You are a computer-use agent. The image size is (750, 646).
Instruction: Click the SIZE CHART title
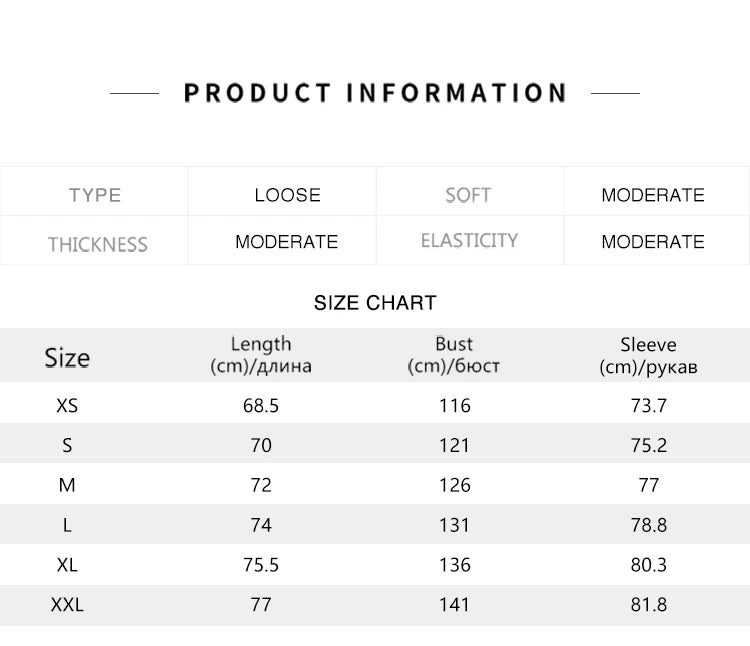(x=375, y=303)
